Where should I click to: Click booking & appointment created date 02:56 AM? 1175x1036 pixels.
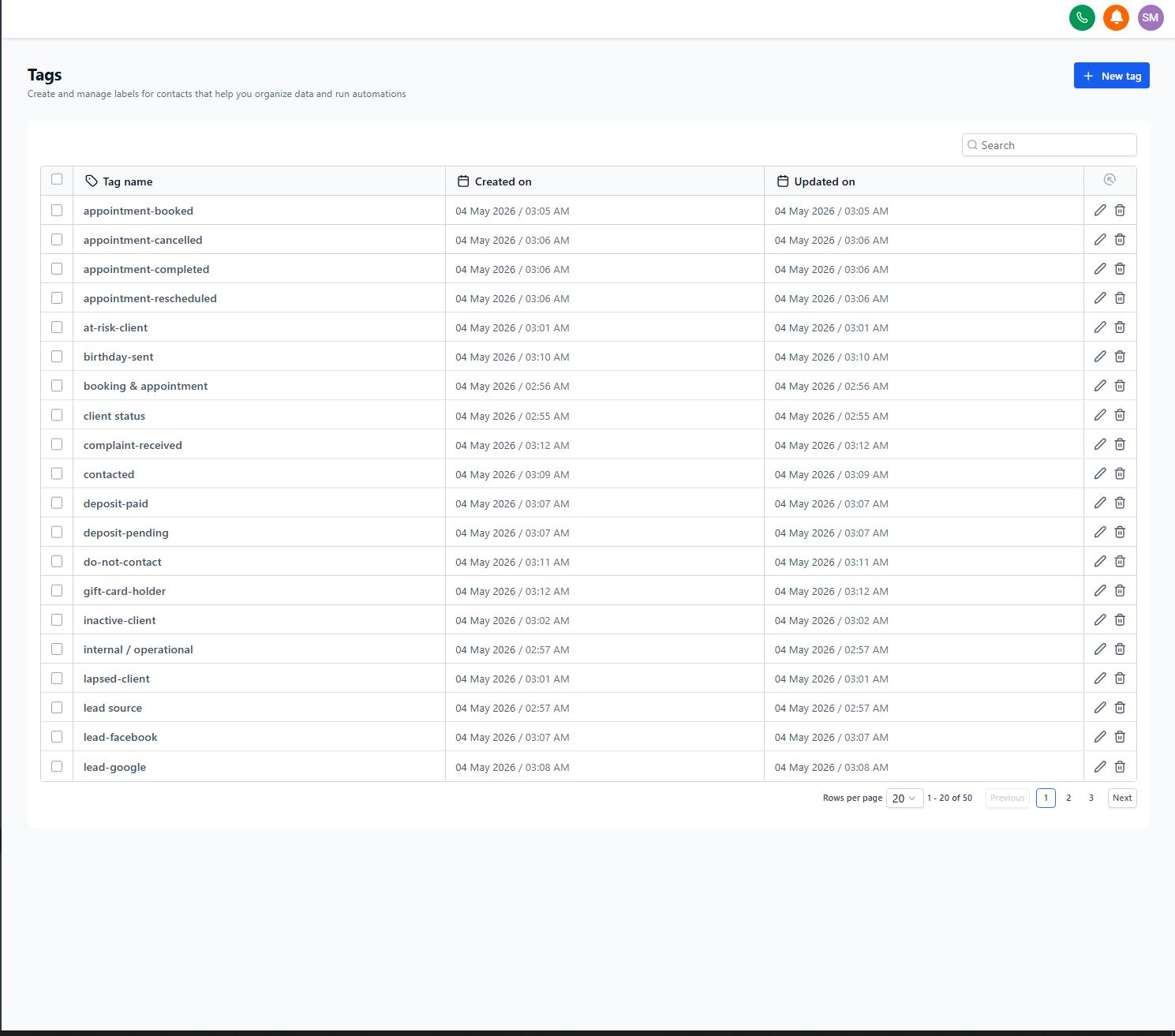coord(512,386)
